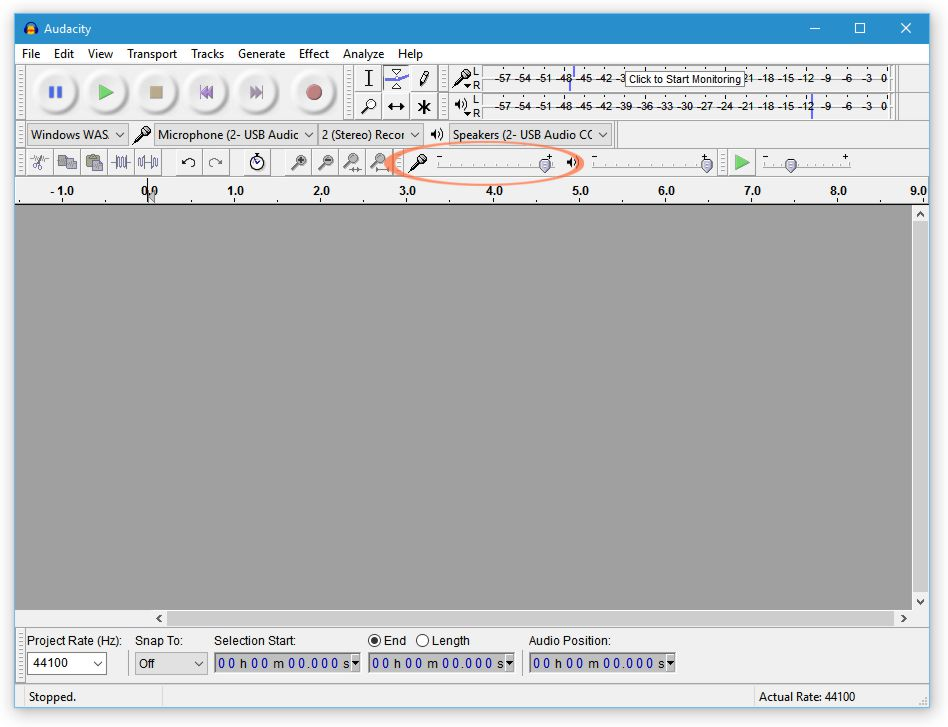948x727 pixels.
Task: Open the File menu
Action: click(31, 54)
